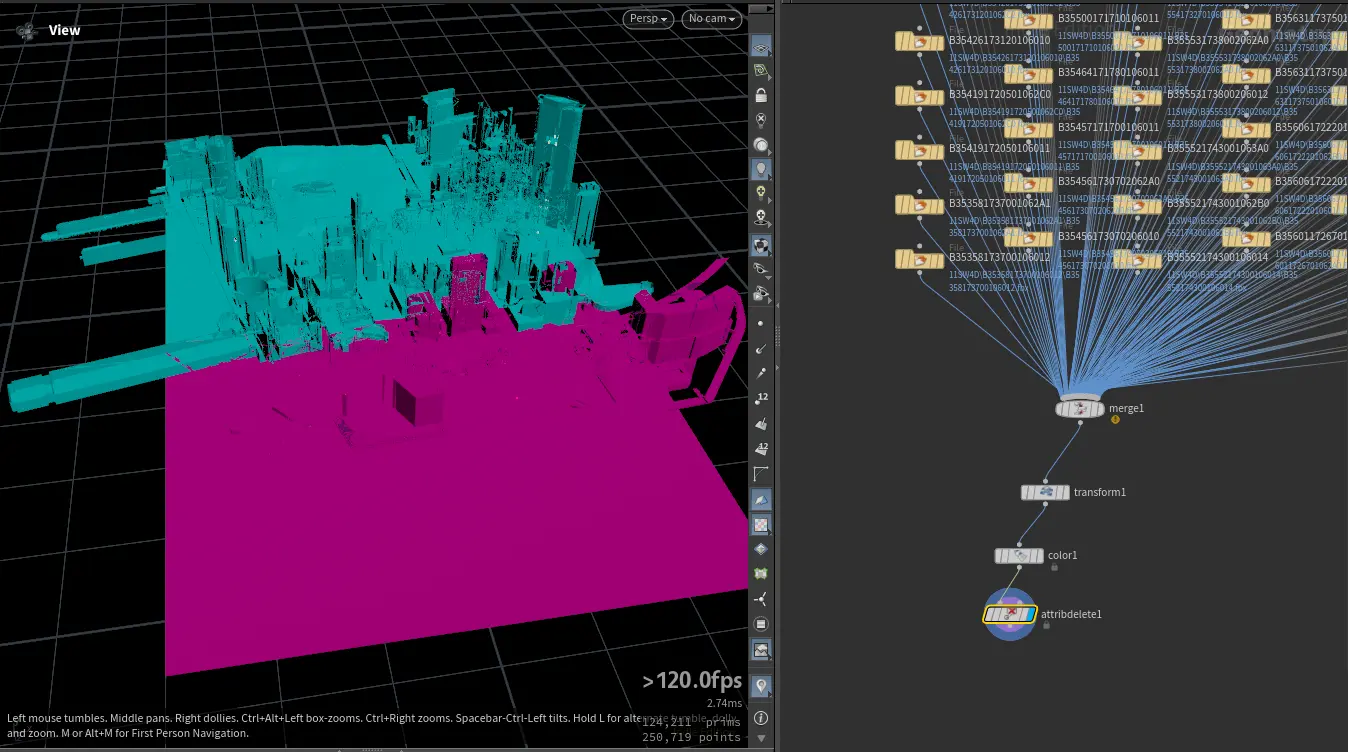Click the attribdelete1 node label

point(1071,614)
